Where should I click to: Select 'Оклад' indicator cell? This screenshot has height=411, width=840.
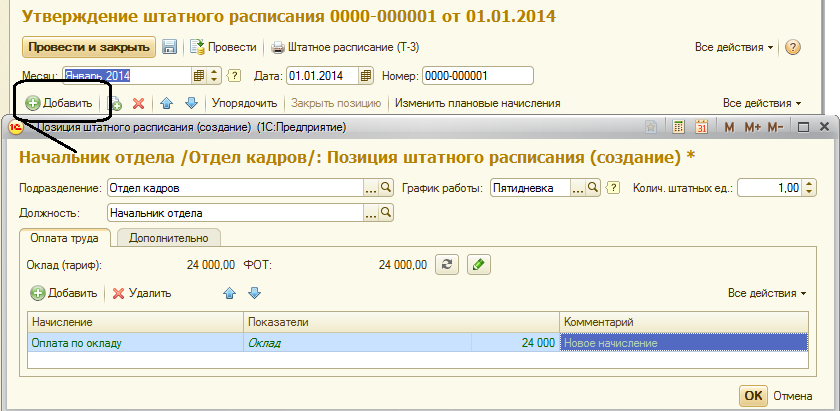point(357,342)
